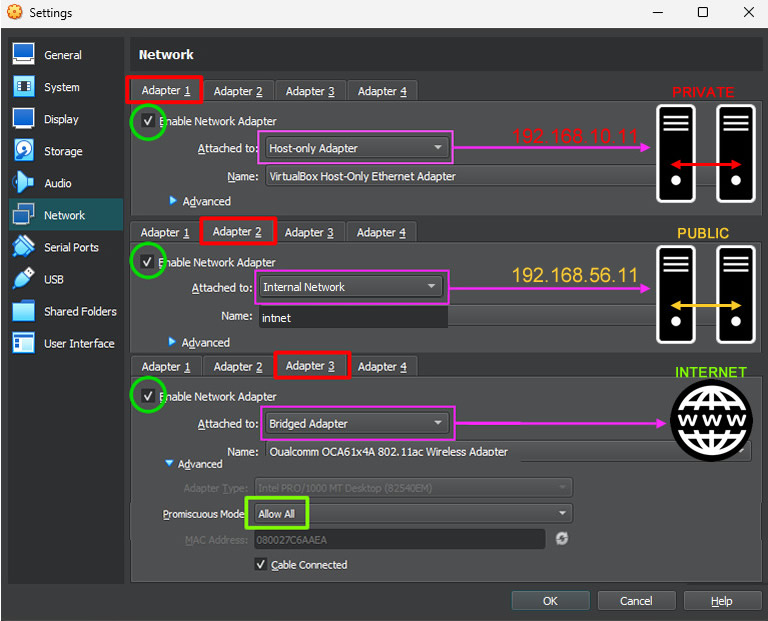Viewport: 768px width, 621px height.
Task: Select Adapter 1 tab in middle row
Action: point(165,232)
